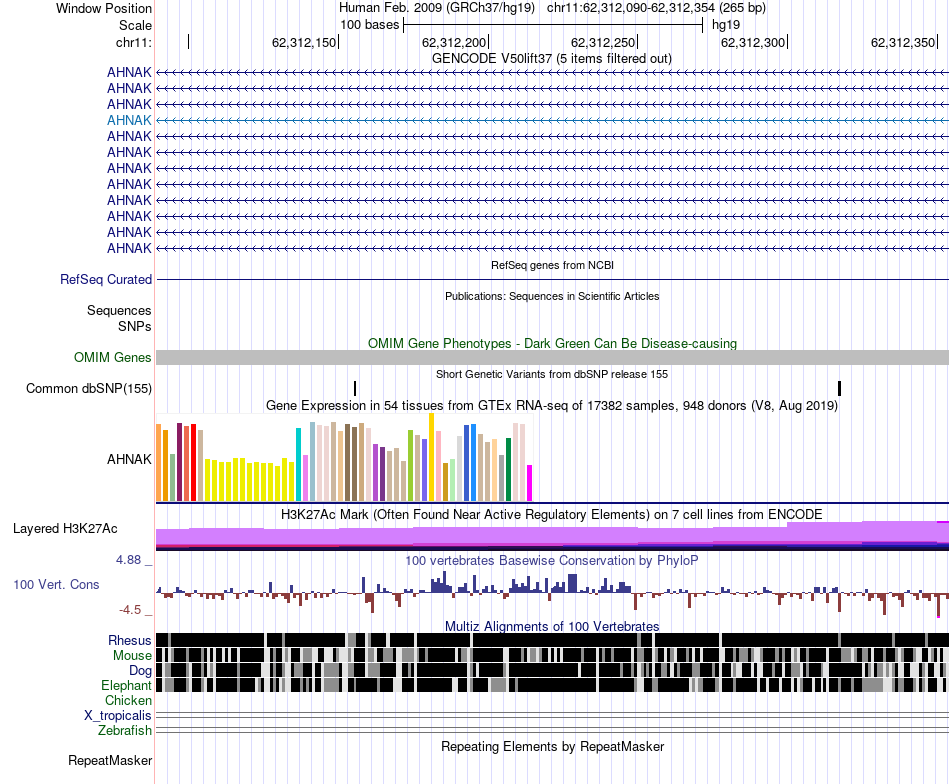The width and height of the screenshot is (950, 784).
Task: Select the left dbSNP variant tick mark
Action: [x=355, y=388]
